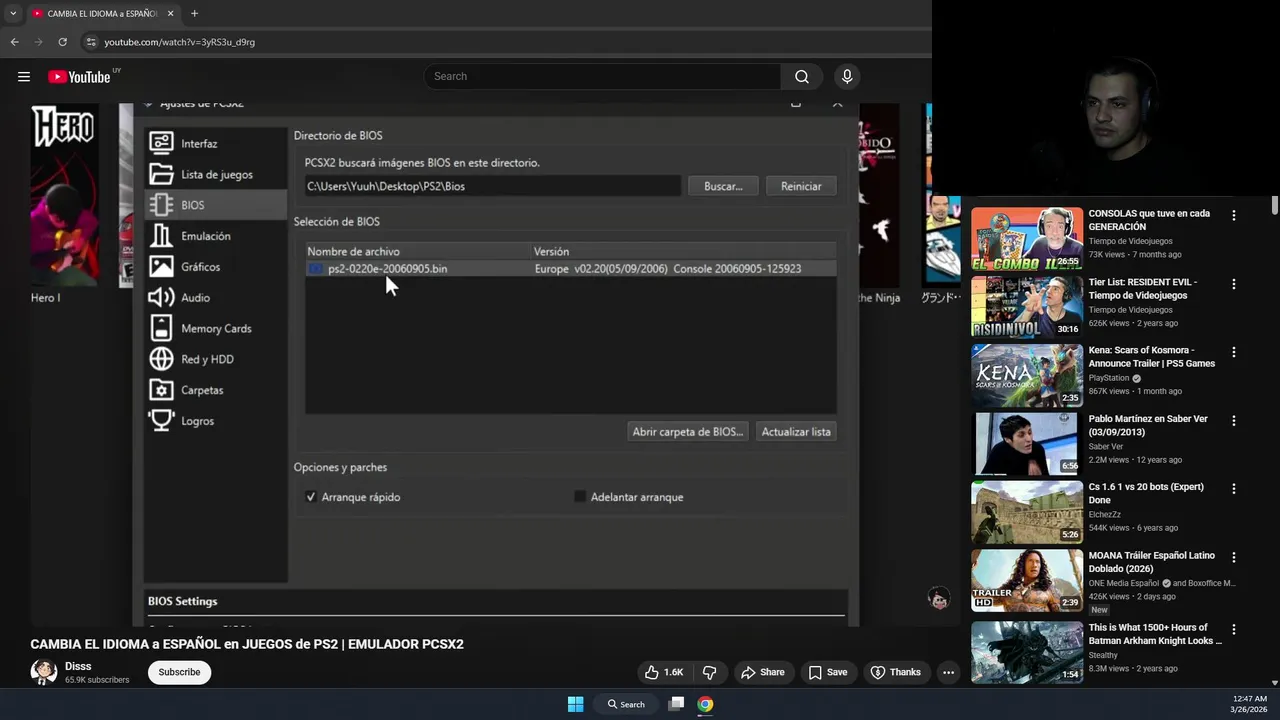The height and width of the screenshot is (720, 1280).
Task: Reload the browser page
Action: tap(62, 42)
